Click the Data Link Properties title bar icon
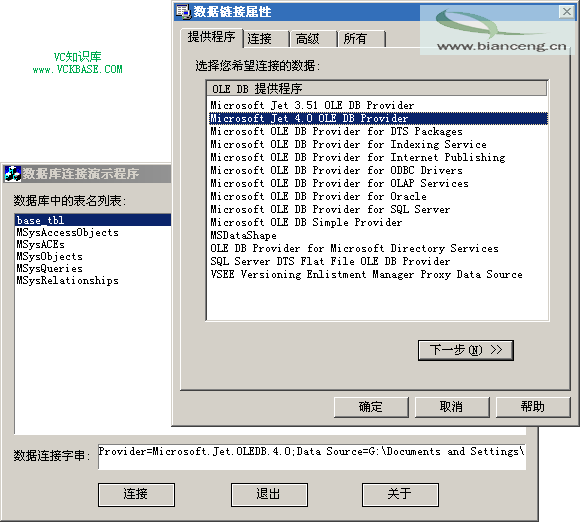 183,11
